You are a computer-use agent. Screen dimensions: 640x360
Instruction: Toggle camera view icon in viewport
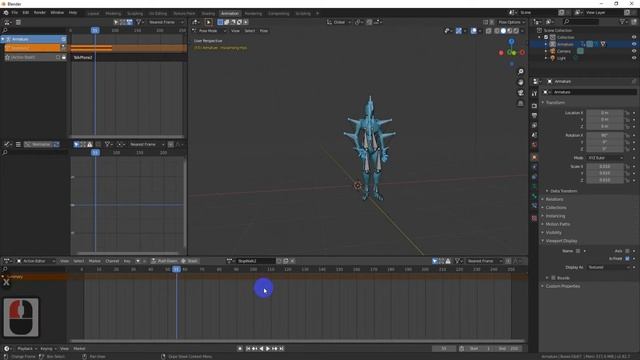point(520,93)
